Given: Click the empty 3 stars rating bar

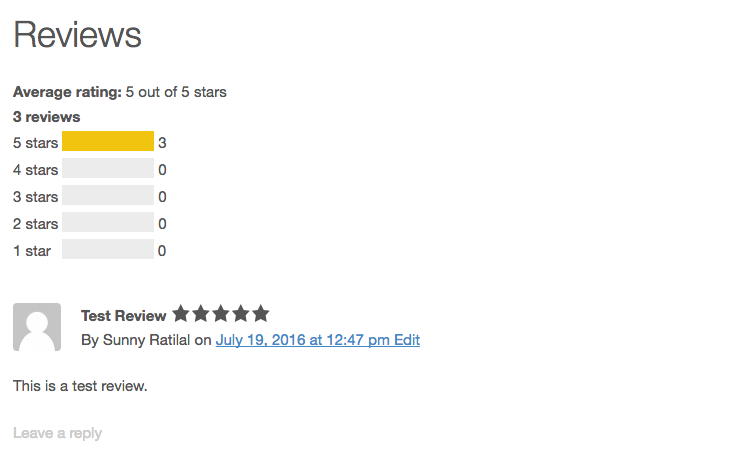Looking at the screenshot, I should coord(108,196).
